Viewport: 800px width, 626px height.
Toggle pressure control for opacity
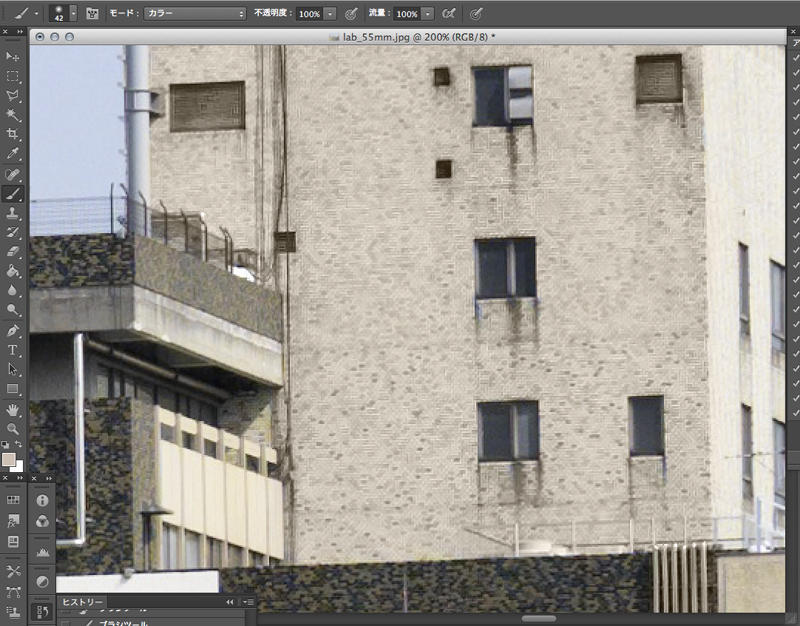tap(351, 14)
